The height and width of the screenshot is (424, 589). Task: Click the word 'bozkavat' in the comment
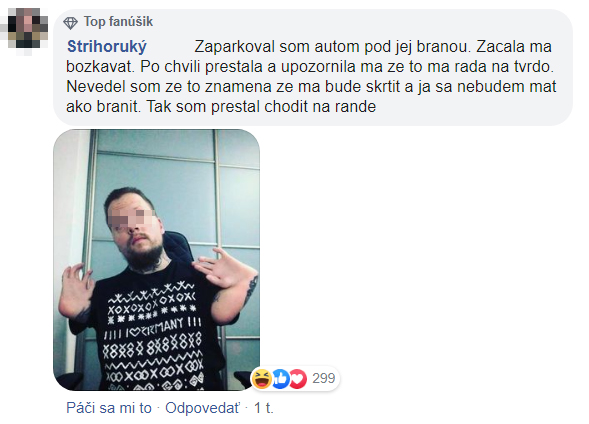[x=100, y=67]
